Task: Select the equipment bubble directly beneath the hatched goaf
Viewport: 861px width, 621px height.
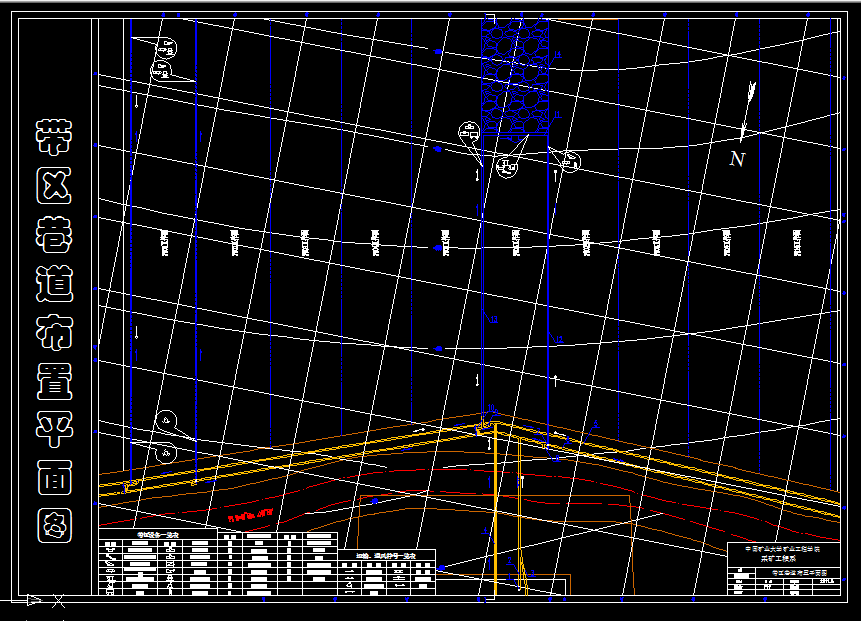Action: (506, 166)
